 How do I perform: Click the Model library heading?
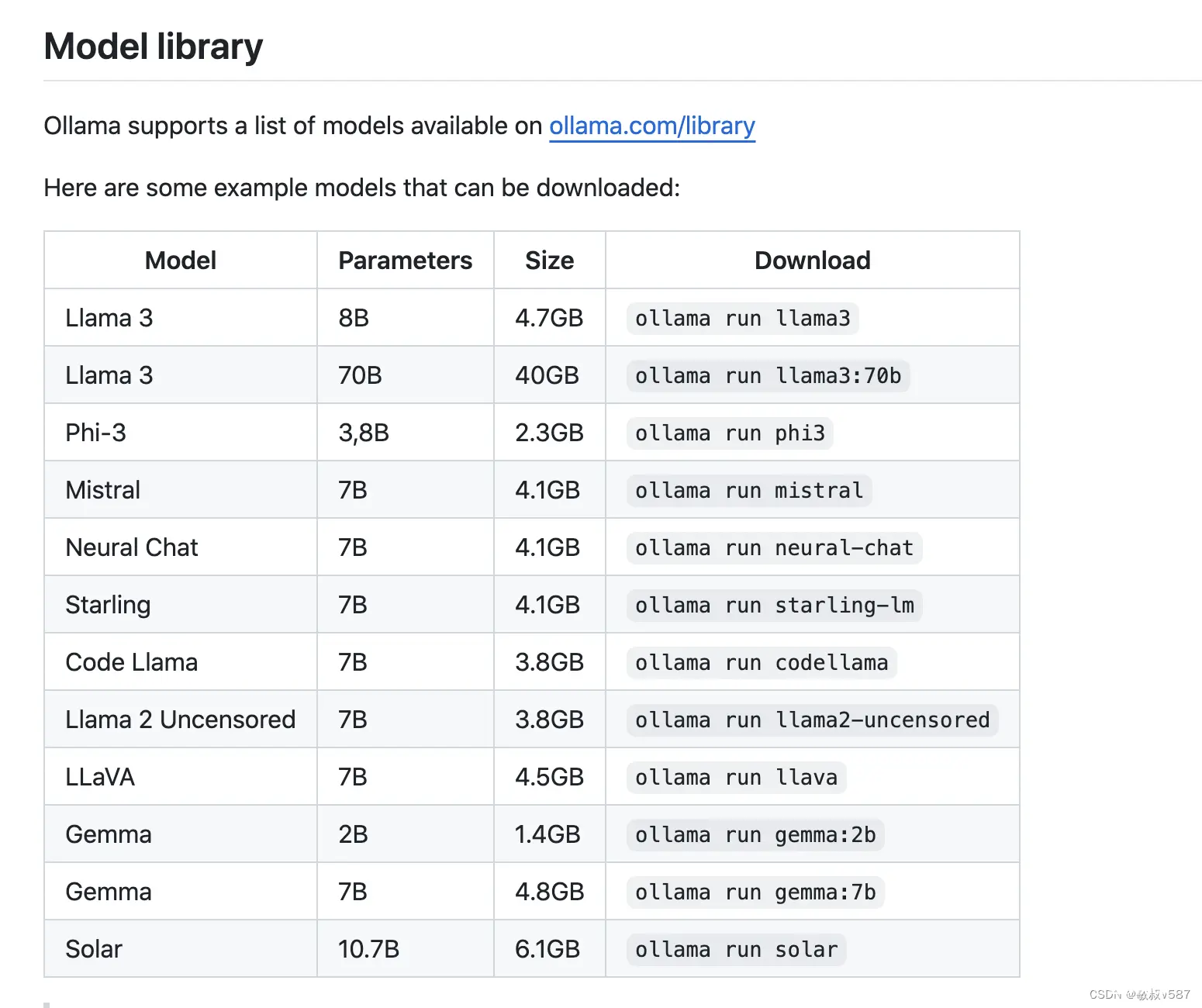tap(154, 47)
